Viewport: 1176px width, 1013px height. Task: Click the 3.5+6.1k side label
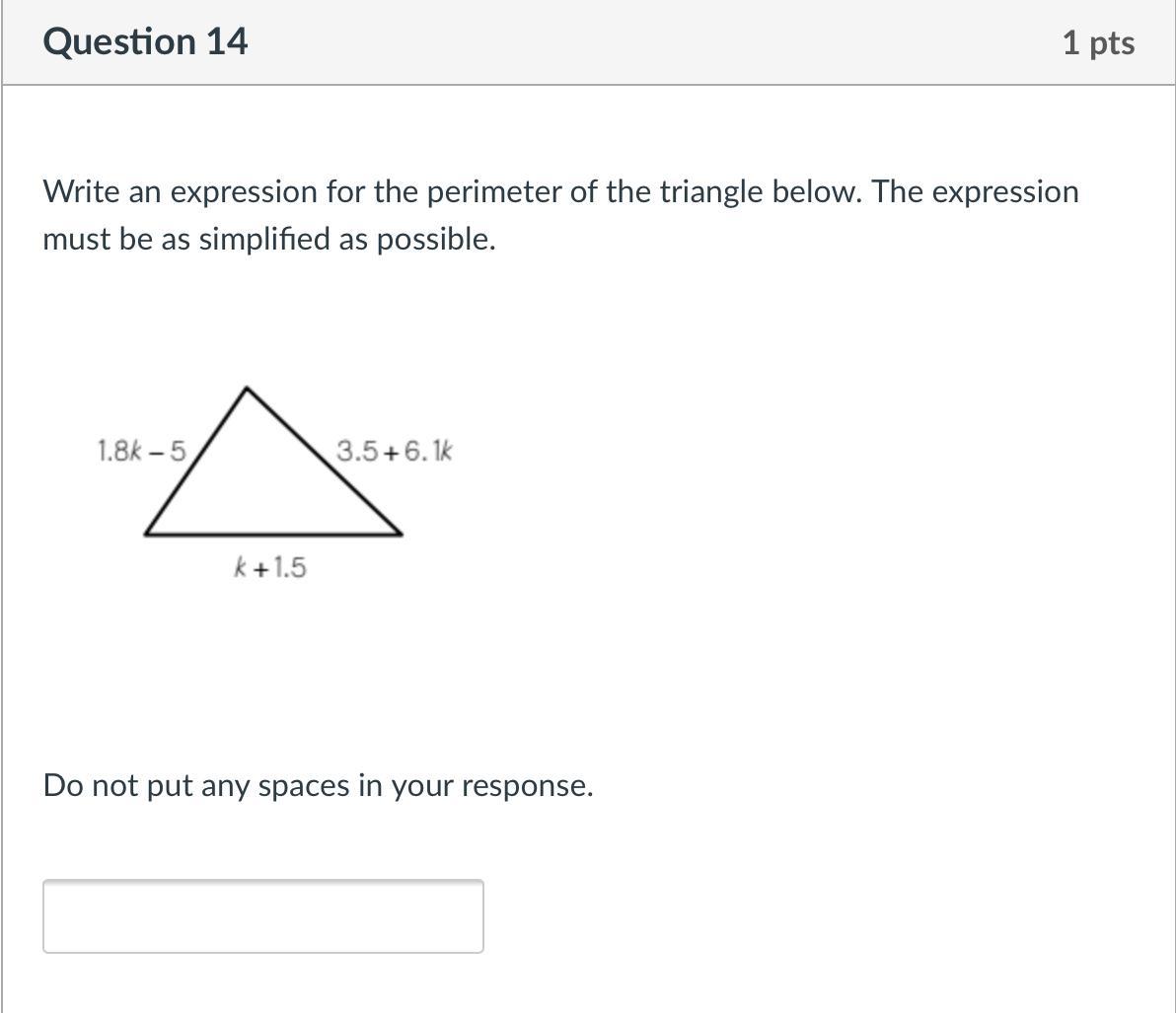394,452
